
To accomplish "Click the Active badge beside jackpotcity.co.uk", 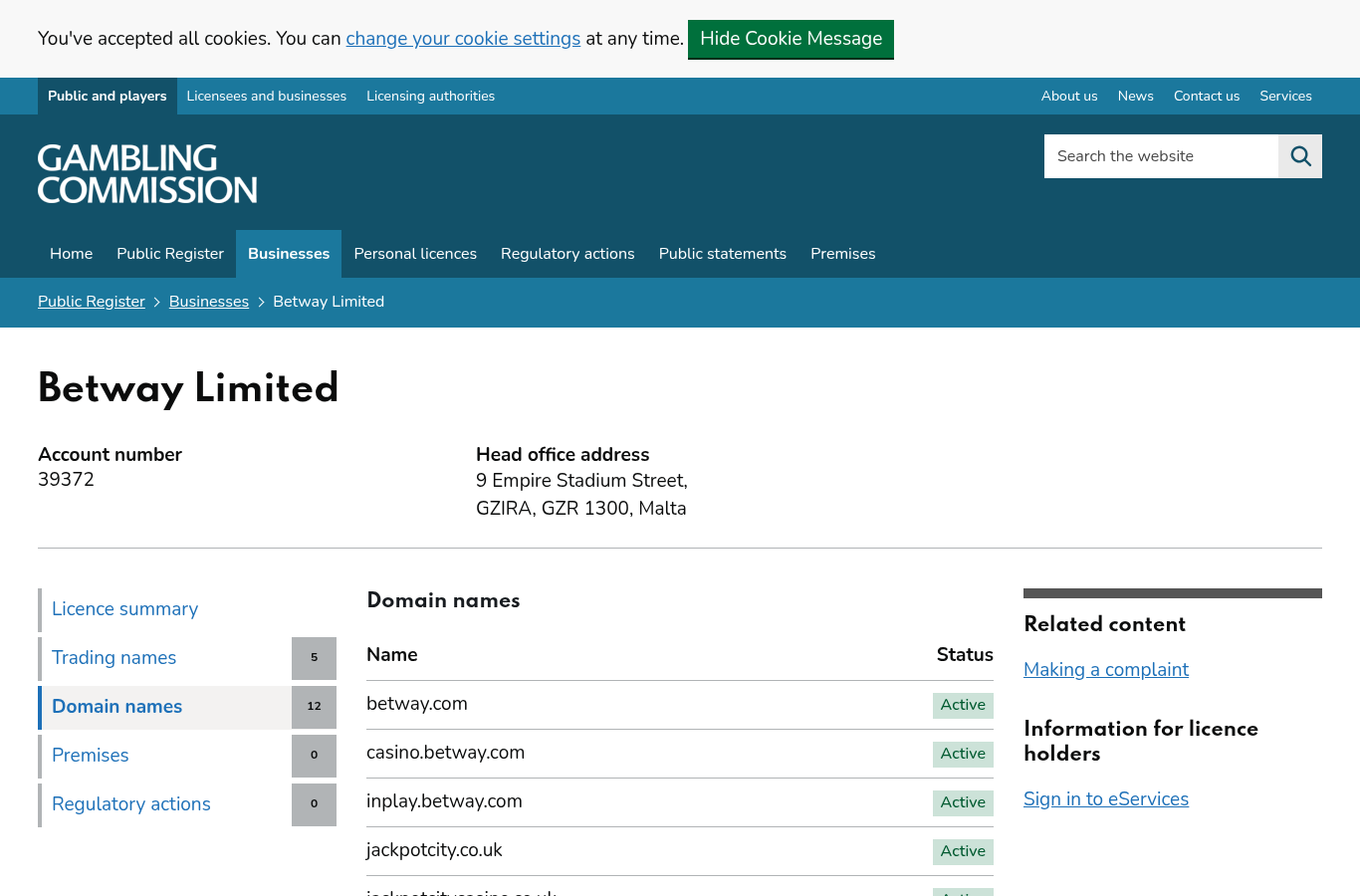I will [963, 851].
